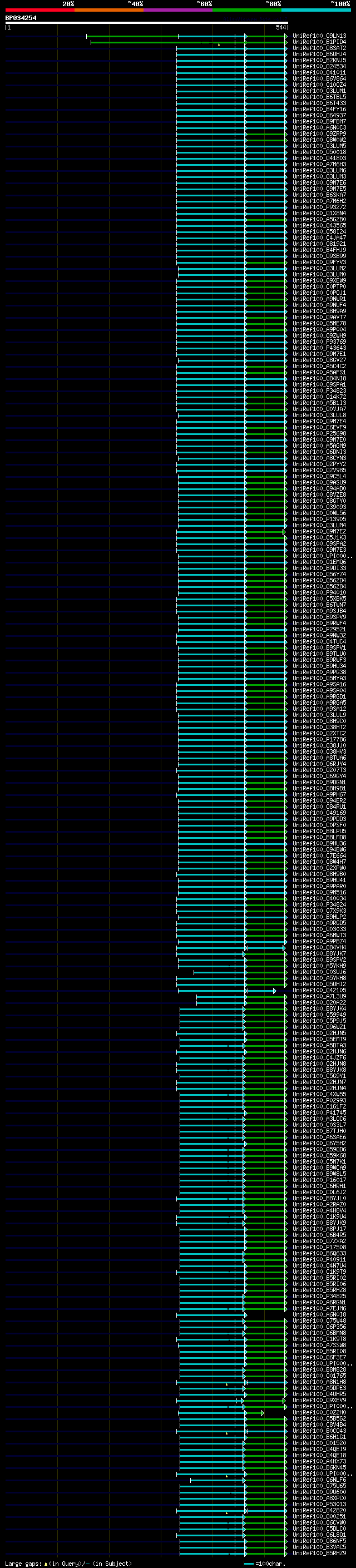Viewport: 356px width, 1568px height.
Task: Select the UniRef100_P02993 label
Action: click(319, 1100)
